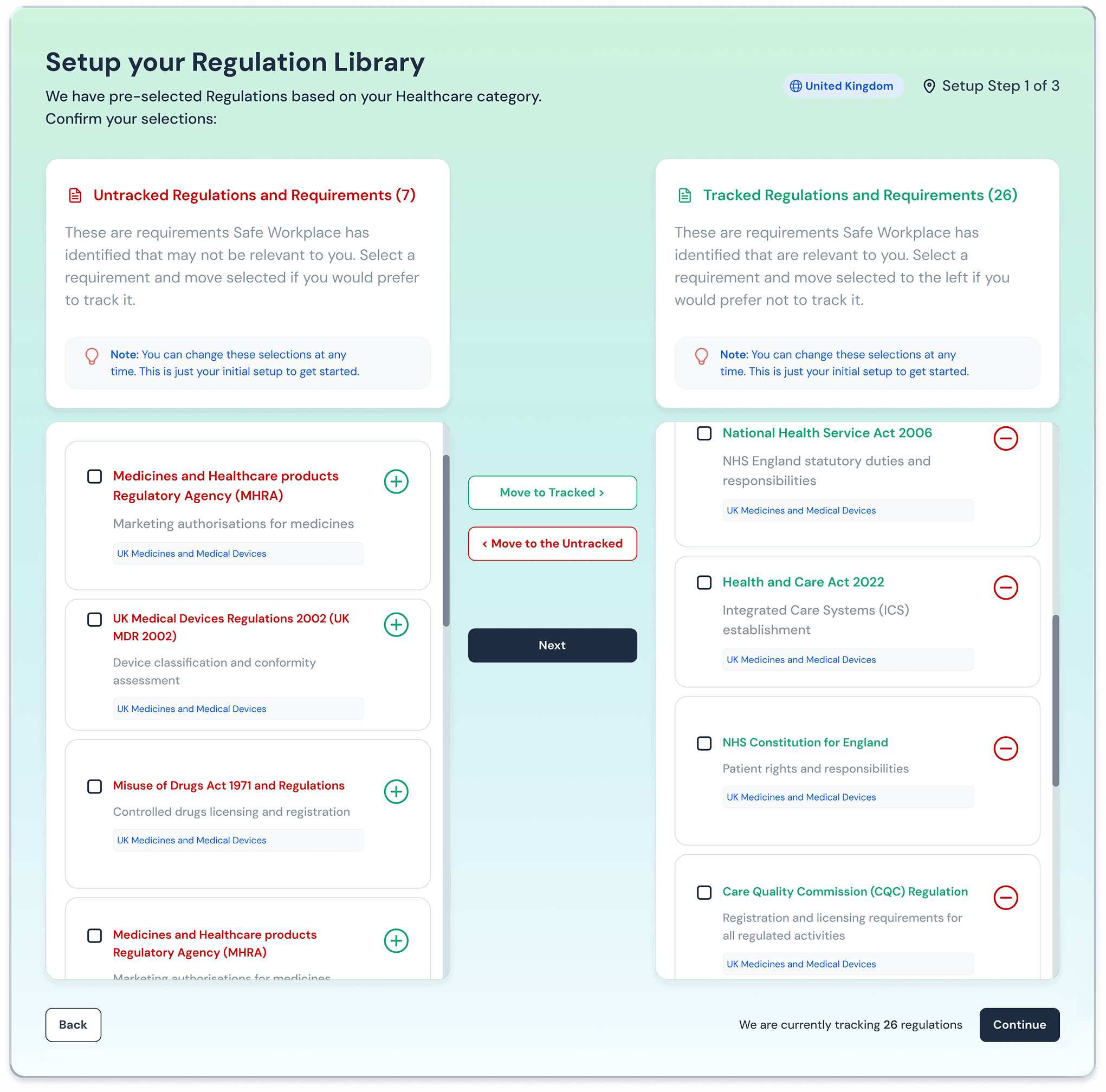Screen dimensions: 1106x1092
Task: Click the dark Next button
Action: 552,645
